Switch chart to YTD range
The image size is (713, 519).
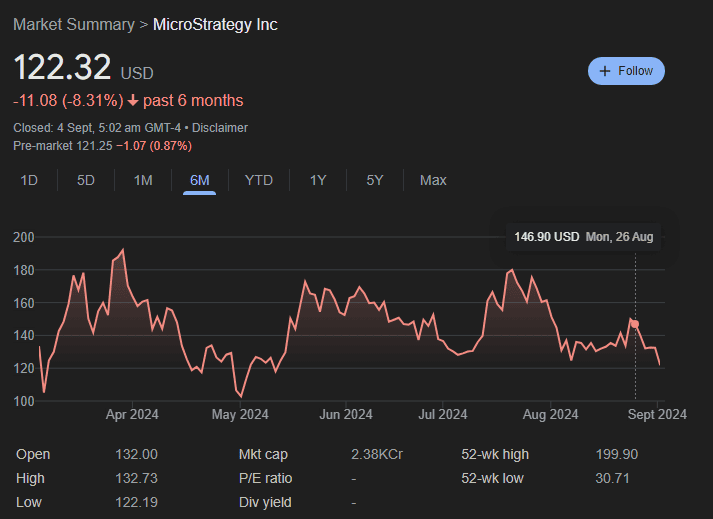click(x=259, y=180)
